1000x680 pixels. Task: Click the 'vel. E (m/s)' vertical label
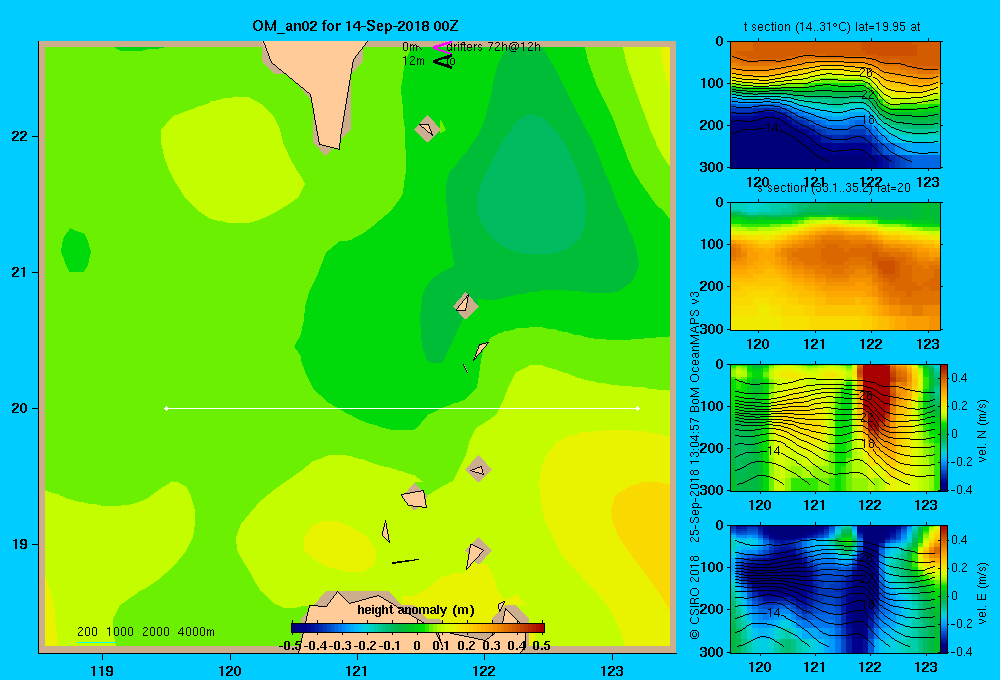tap(983, 593)
